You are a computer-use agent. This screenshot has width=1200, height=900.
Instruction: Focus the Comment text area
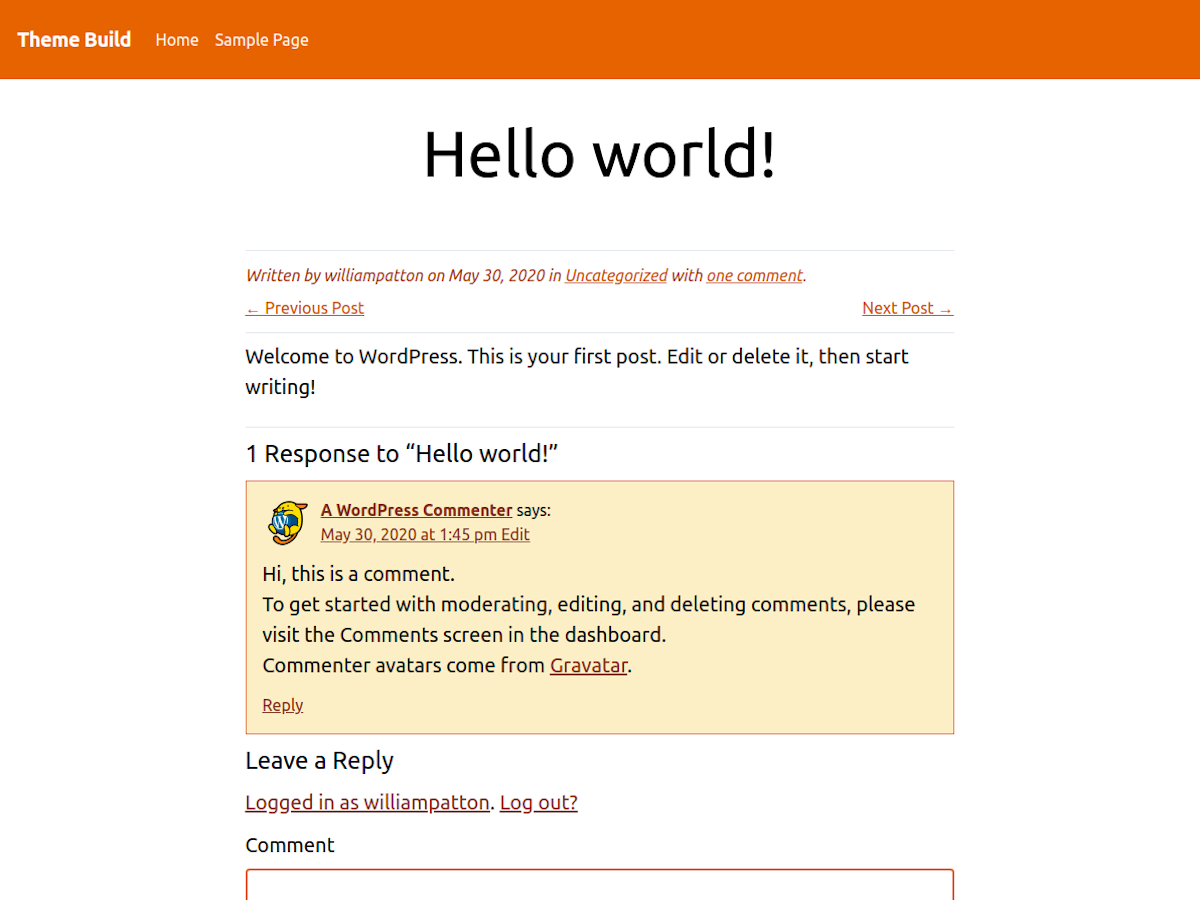[600, 885]
